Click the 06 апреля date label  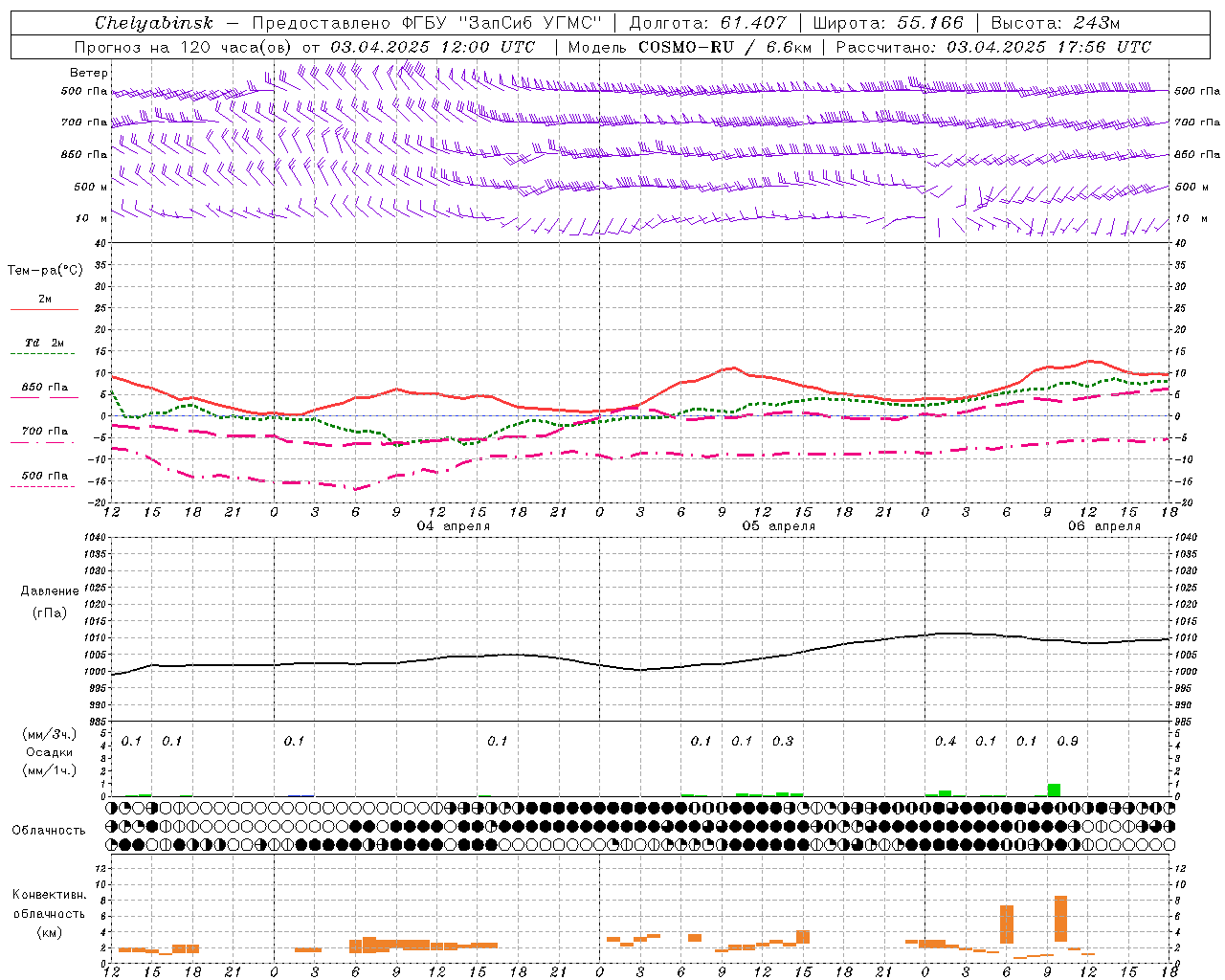[1104, 526]
